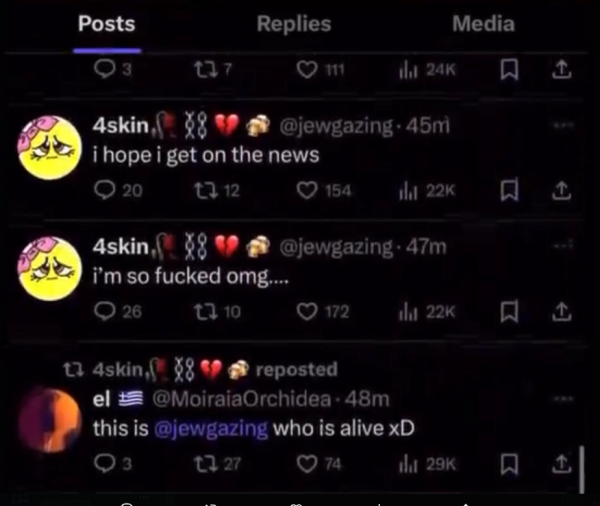
Task: Open more options on the @MoiraiaOrchidea post
Action: click(562, 398)
